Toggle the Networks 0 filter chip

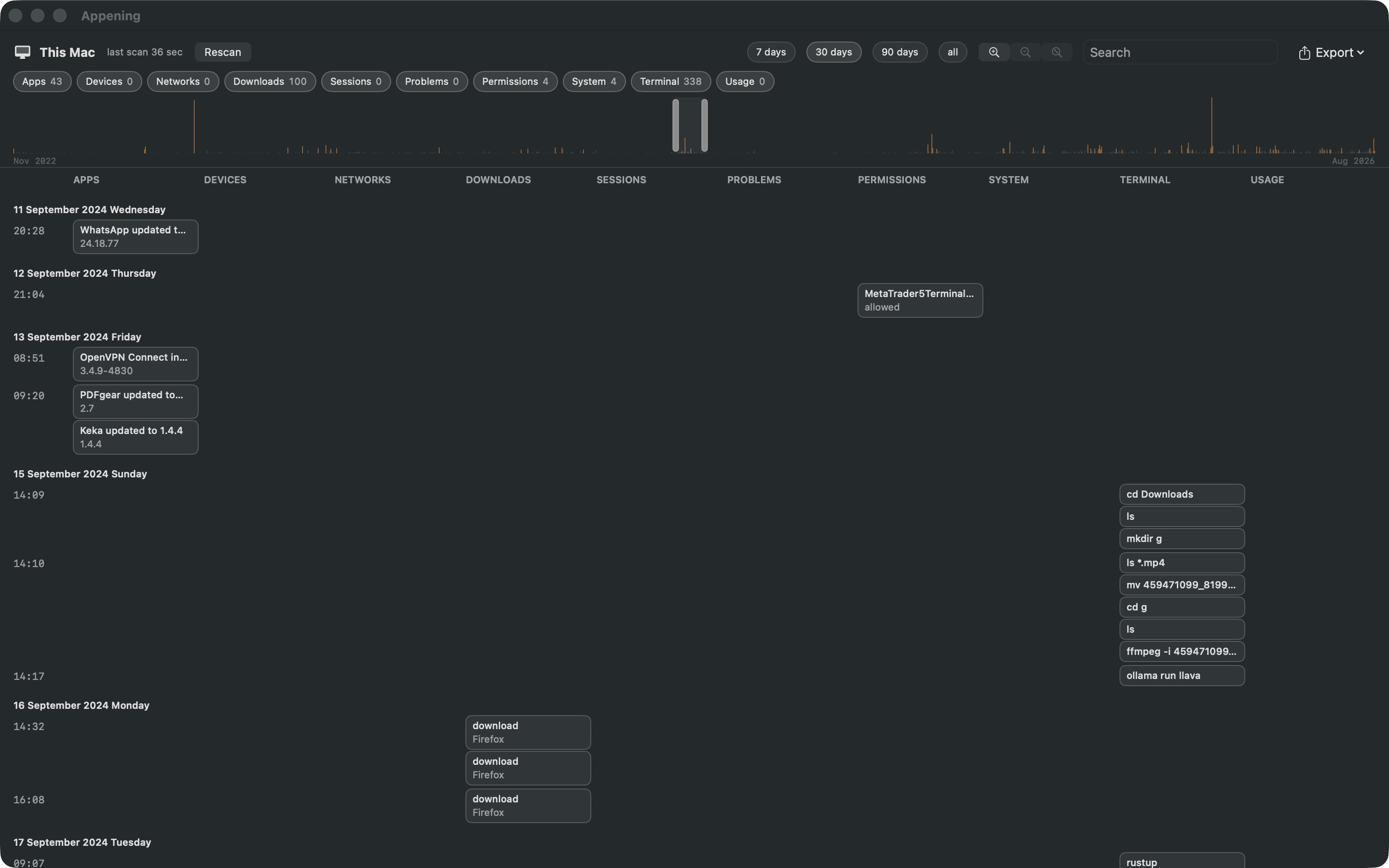[x=183, y=81]
